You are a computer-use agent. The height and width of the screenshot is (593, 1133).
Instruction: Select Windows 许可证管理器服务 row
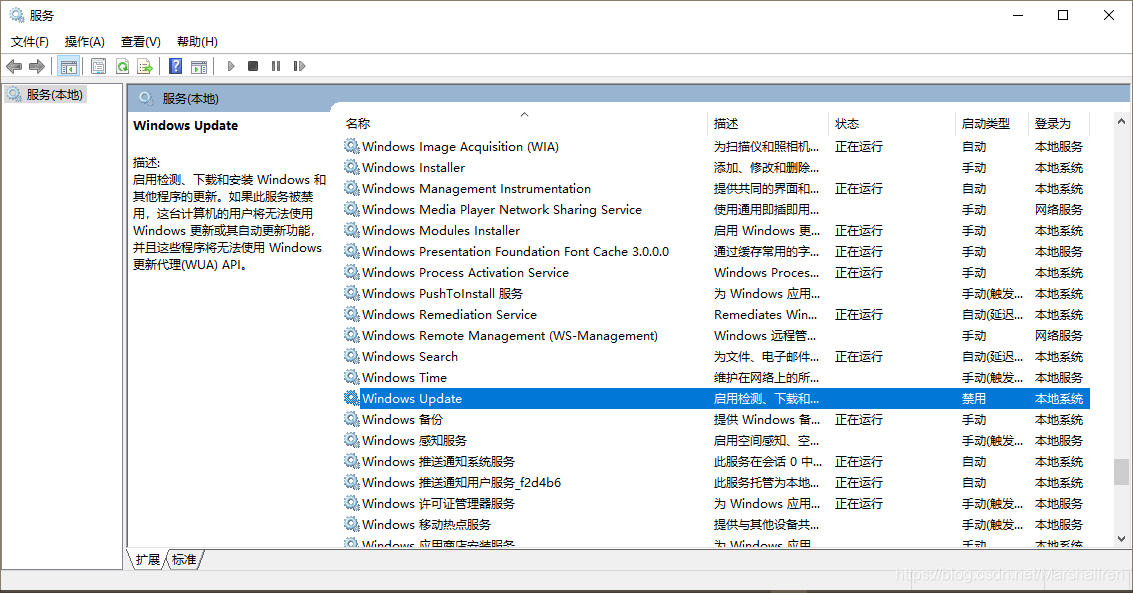coord(716,503)
